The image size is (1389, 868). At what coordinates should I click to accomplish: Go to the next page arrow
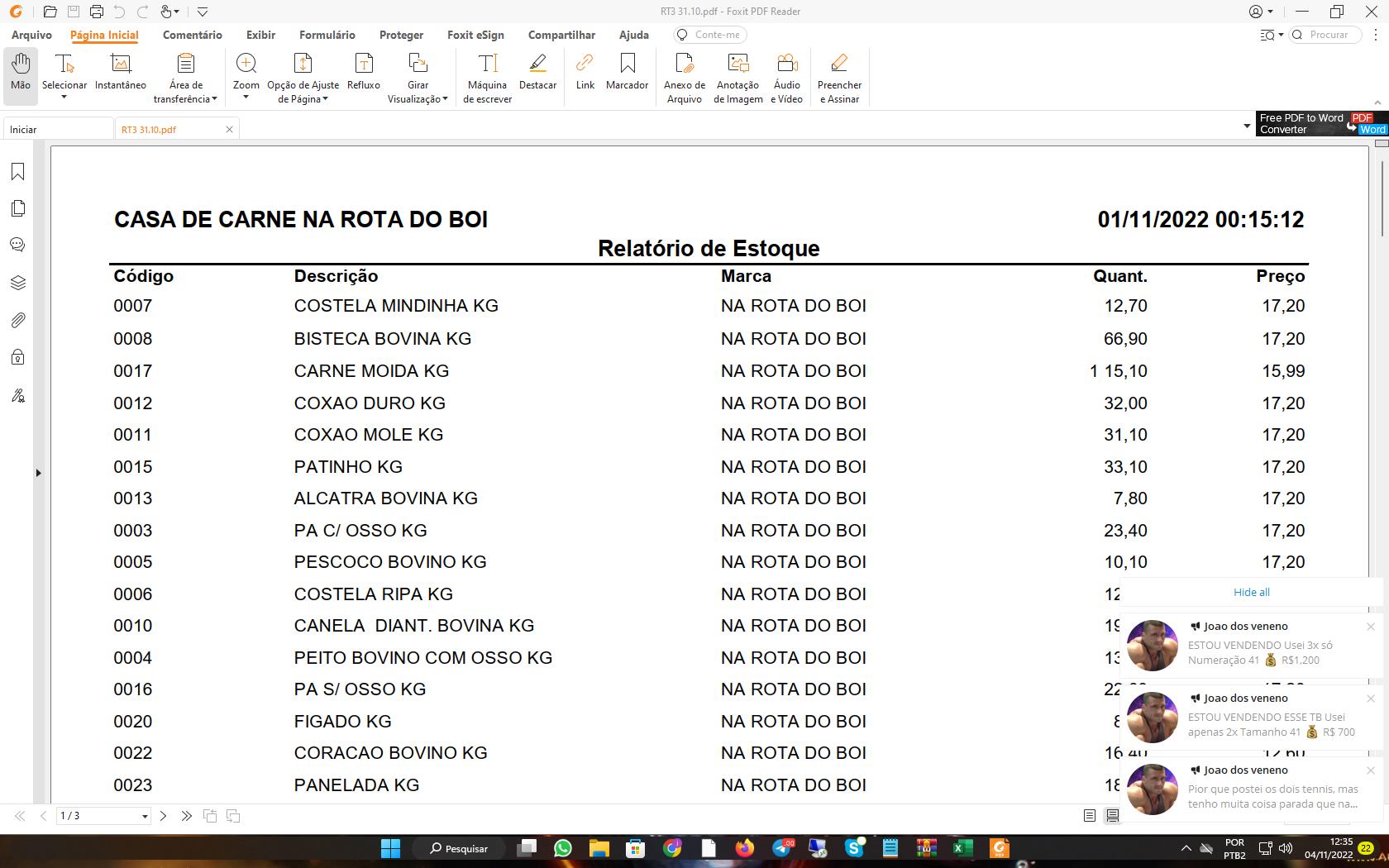coord(163,816)
